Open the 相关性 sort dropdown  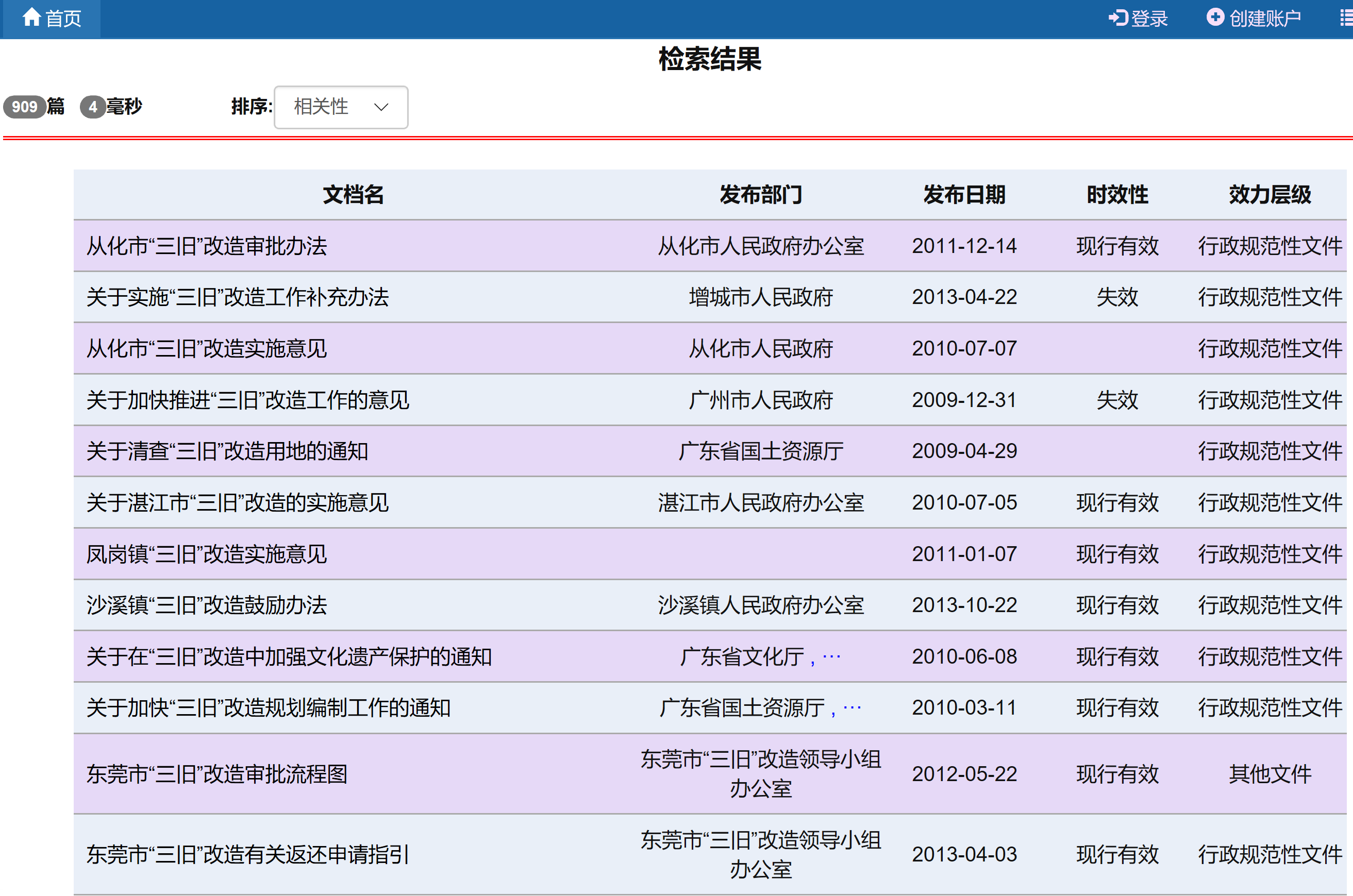pos(341,107)
